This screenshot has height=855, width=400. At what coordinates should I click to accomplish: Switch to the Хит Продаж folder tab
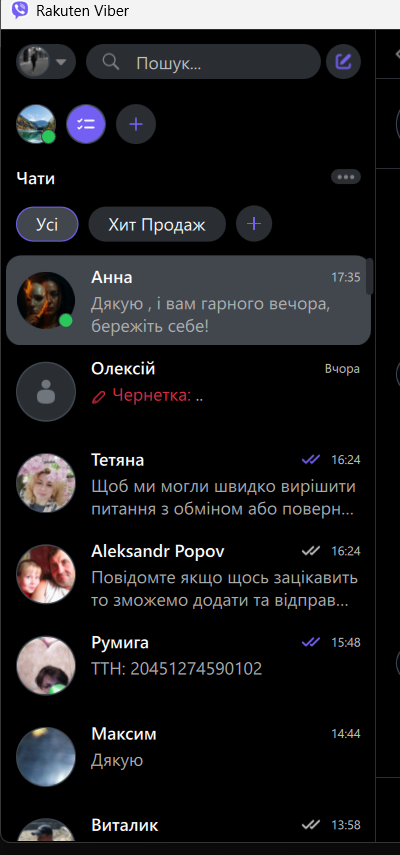tap(157, 224)
